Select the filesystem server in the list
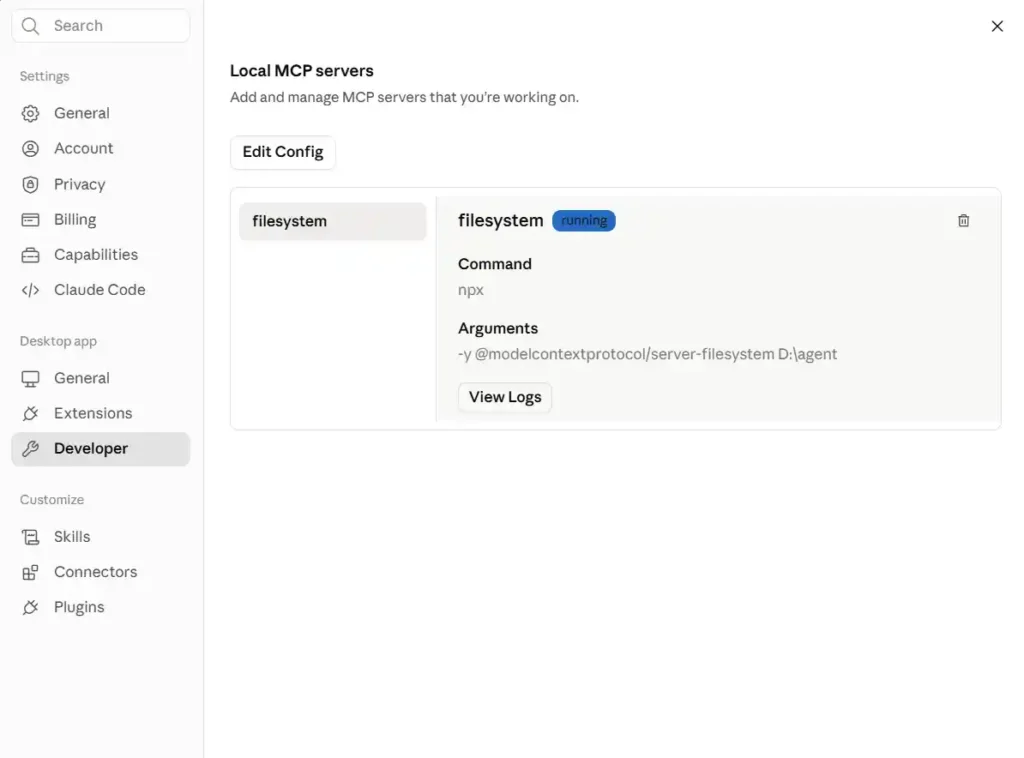The height and width of the screenshot is (758, 1024). coord(332,221)
